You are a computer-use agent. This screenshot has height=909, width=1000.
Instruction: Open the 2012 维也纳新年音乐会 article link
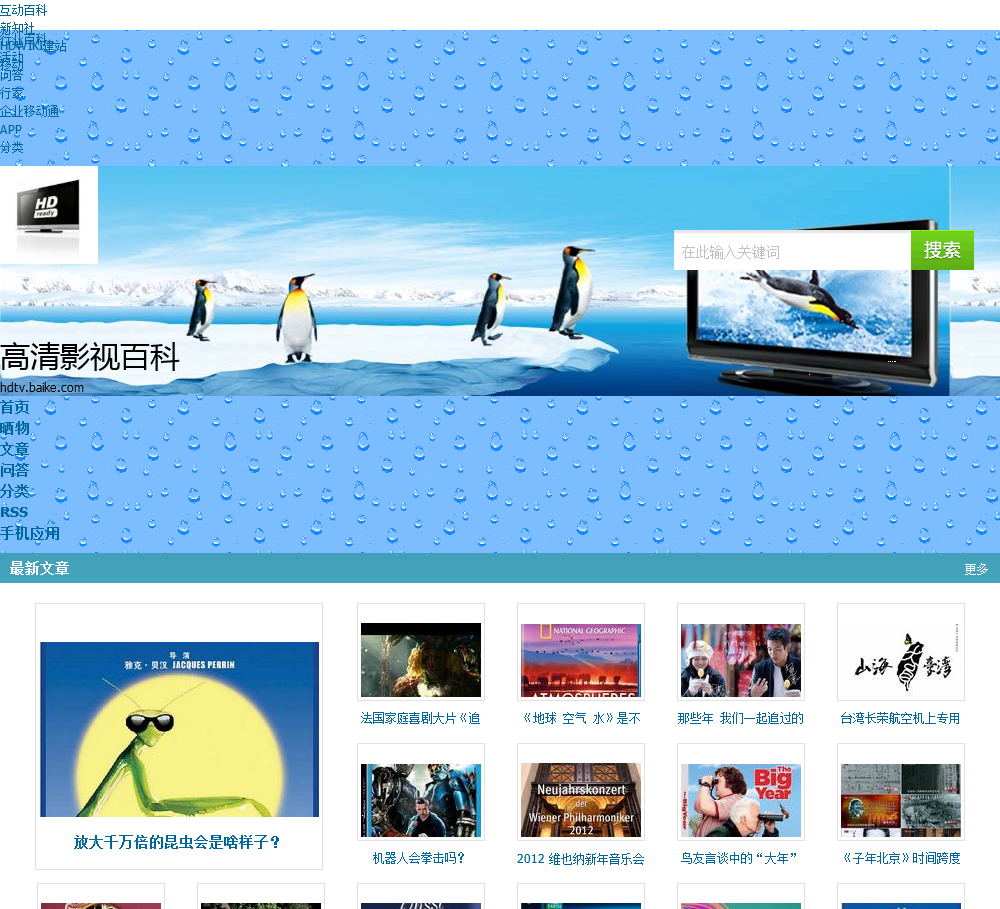tap(580, 859)
